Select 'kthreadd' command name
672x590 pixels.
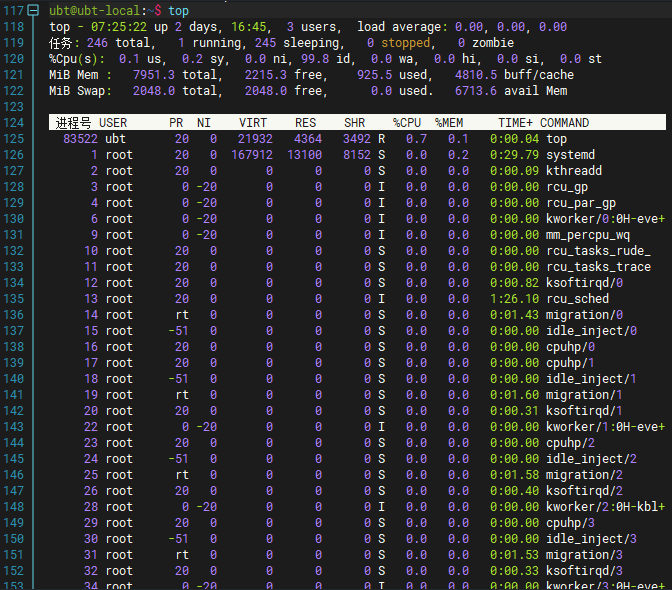coord(574,171)
